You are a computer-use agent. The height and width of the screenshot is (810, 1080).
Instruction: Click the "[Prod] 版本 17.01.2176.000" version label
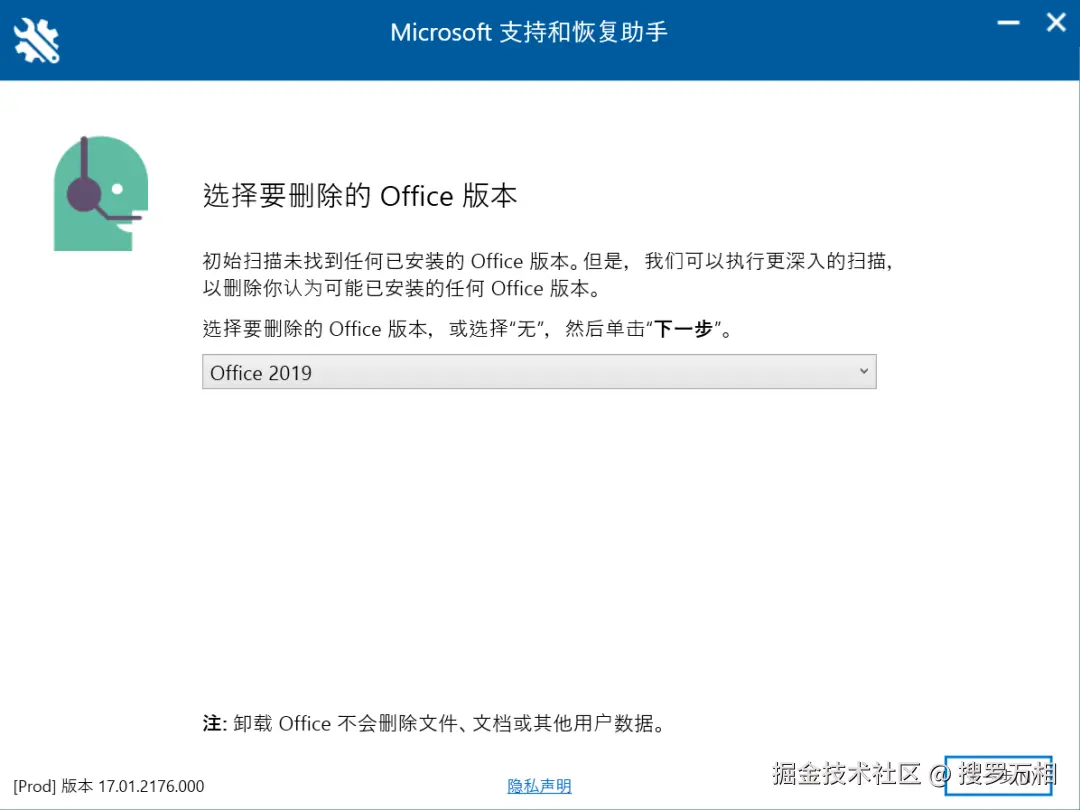109,786
